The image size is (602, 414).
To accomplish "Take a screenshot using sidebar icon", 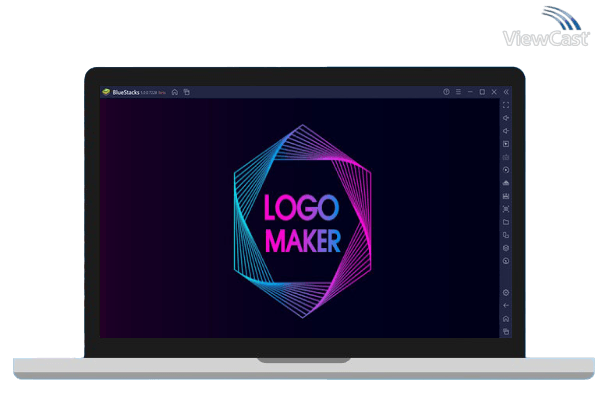I will [x=506, y=209].
